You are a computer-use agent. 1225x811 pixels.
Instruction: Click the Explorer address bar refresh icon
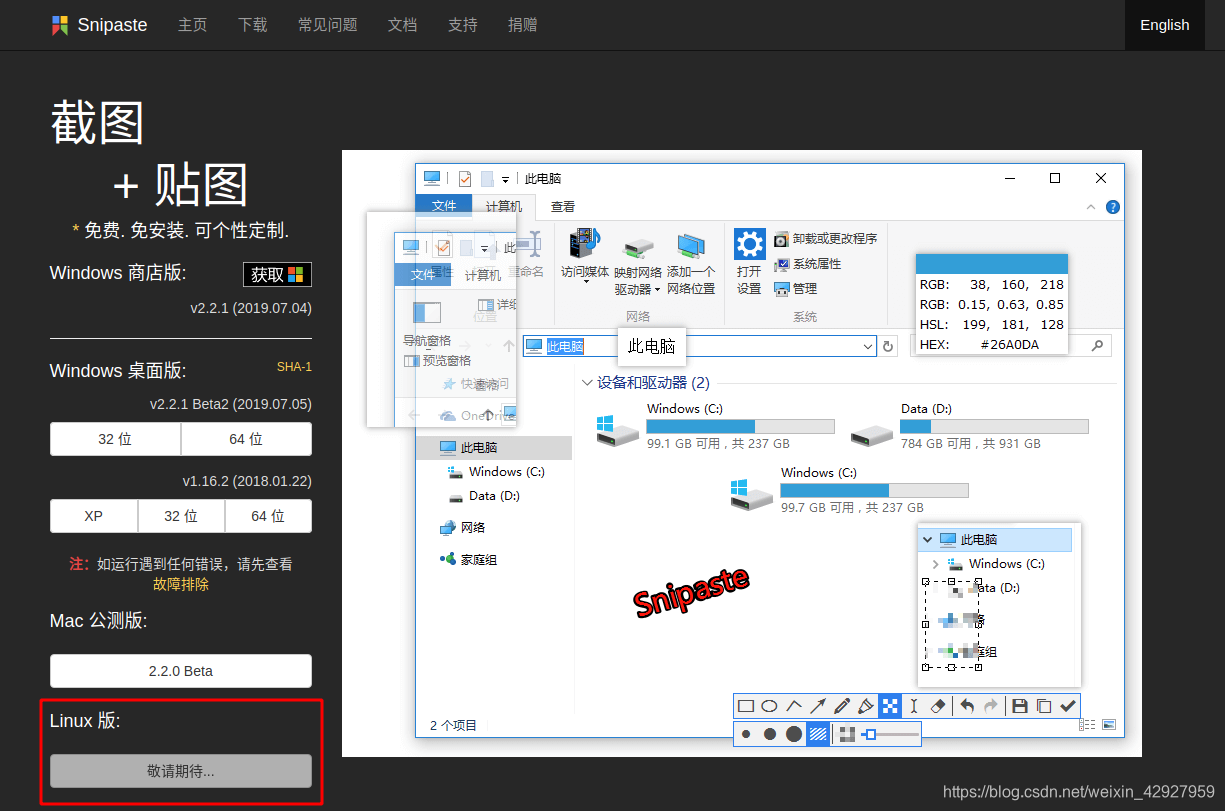click(888, 346)
